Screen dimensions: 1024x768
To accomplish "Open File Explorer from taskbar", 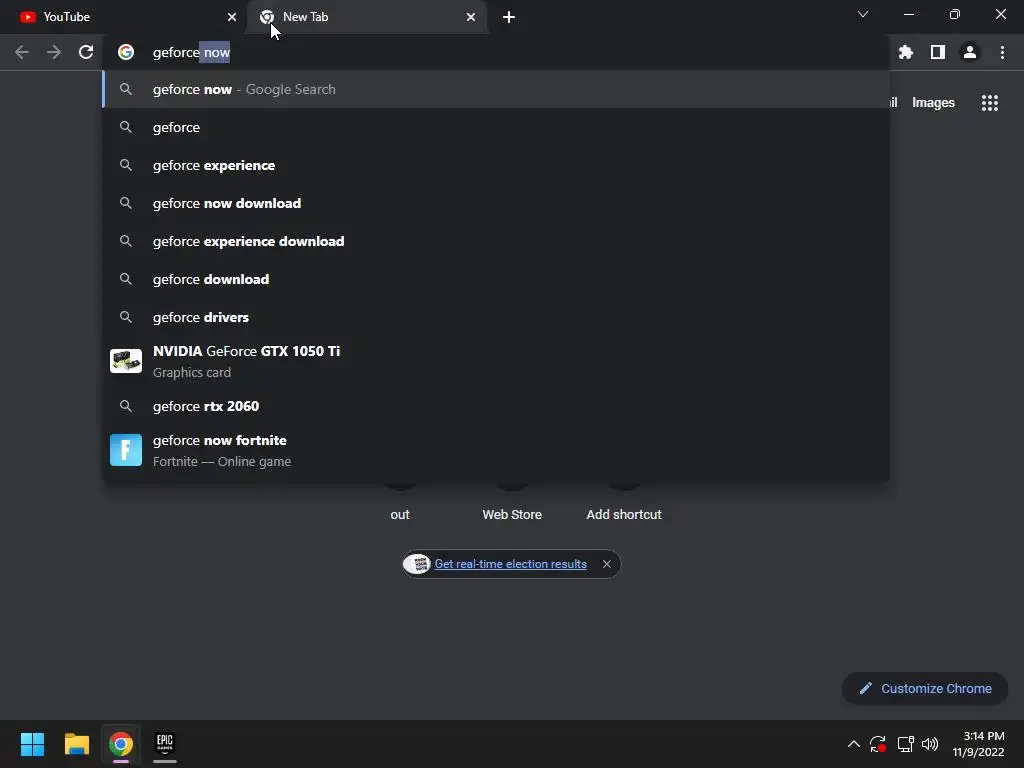I will 76,744.
